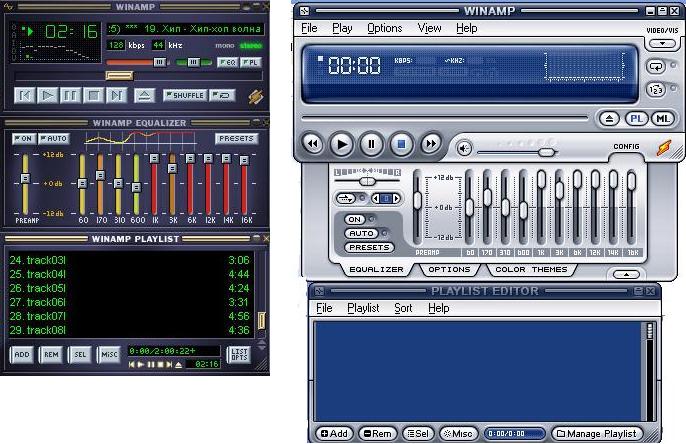
Task: Open Manage Playlist in Playlist Editor
Action: pos(602,434)
